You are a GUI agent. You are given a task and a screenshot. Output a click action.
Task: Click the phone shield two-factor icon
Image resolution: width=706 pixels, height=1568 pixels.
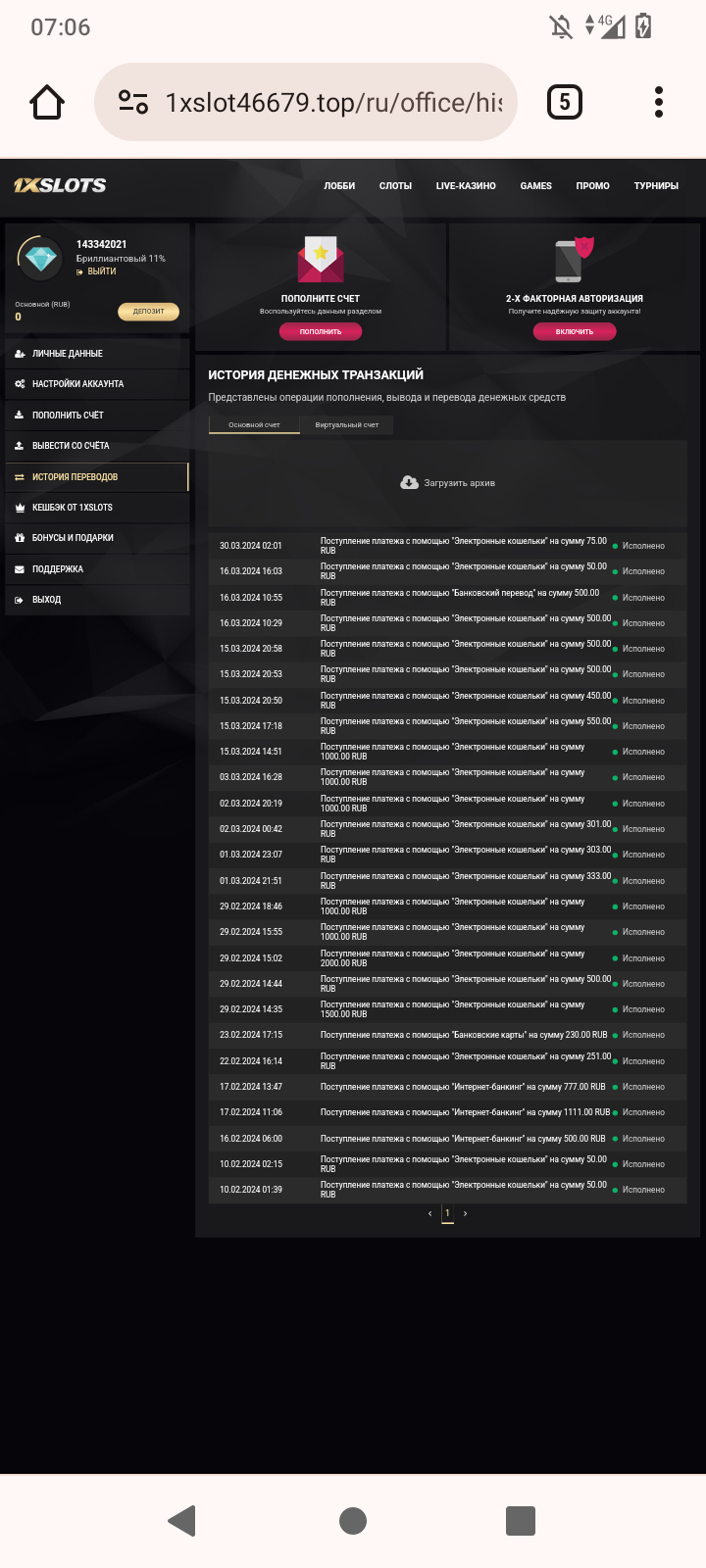tap(574, 260)
